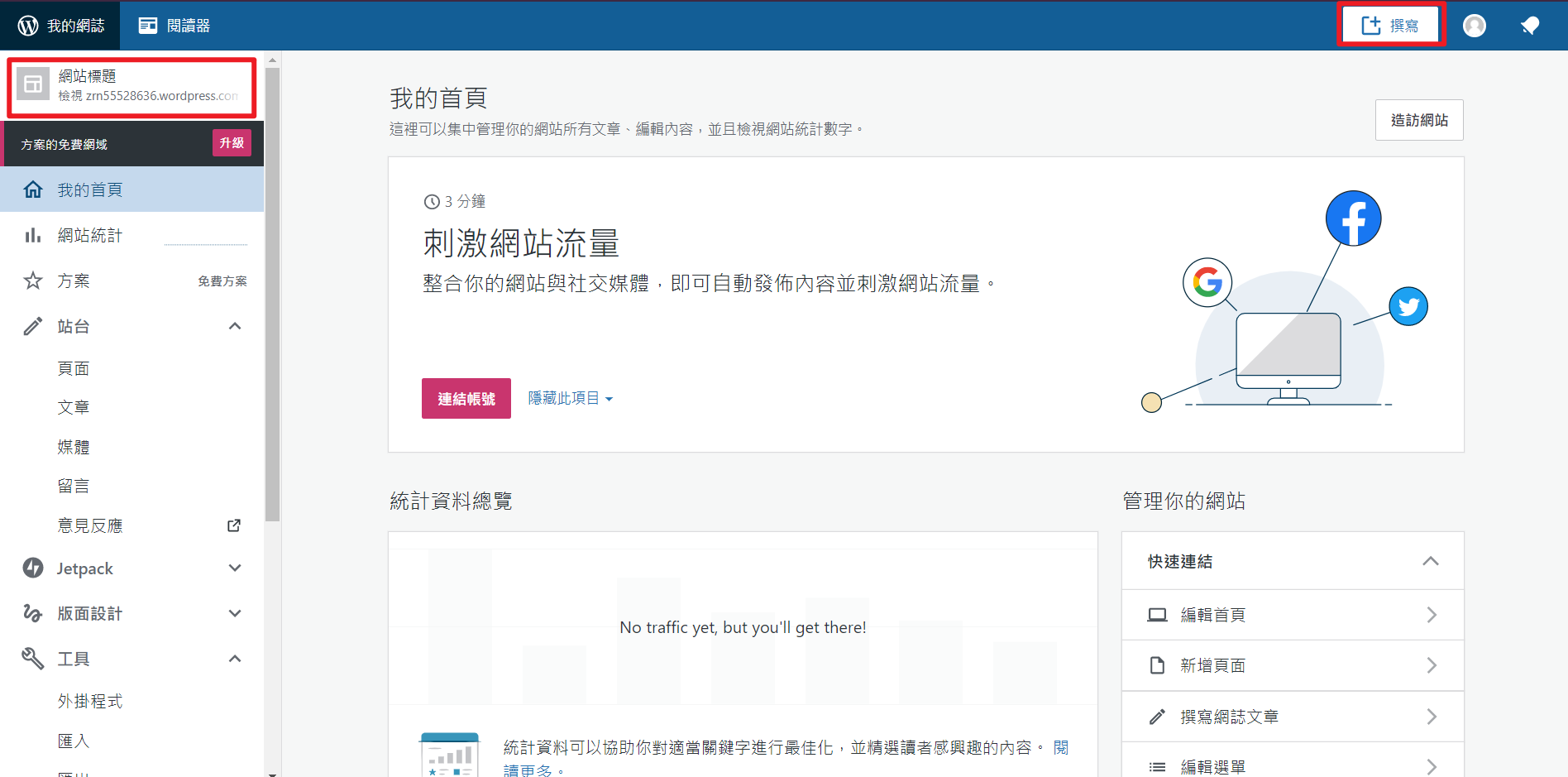
Task: Collapse the 快速連結 panel
Action: pos(1430,561)
